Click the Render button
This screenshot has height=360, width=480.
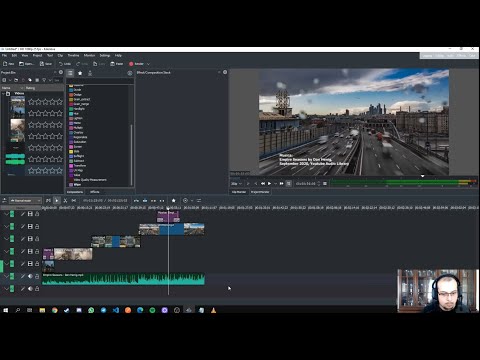pyautogui.click(x=136, y=64)
